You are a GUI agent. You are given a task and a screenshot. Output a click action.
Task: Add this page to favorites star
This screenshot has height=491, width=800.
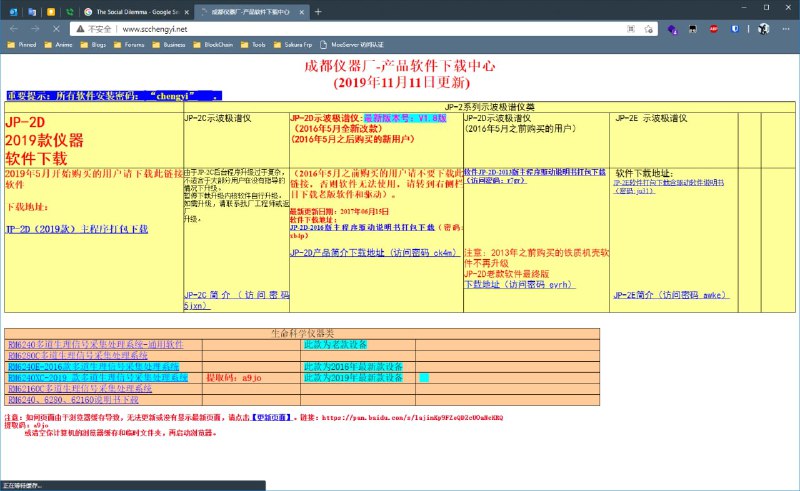click(648, 29)
